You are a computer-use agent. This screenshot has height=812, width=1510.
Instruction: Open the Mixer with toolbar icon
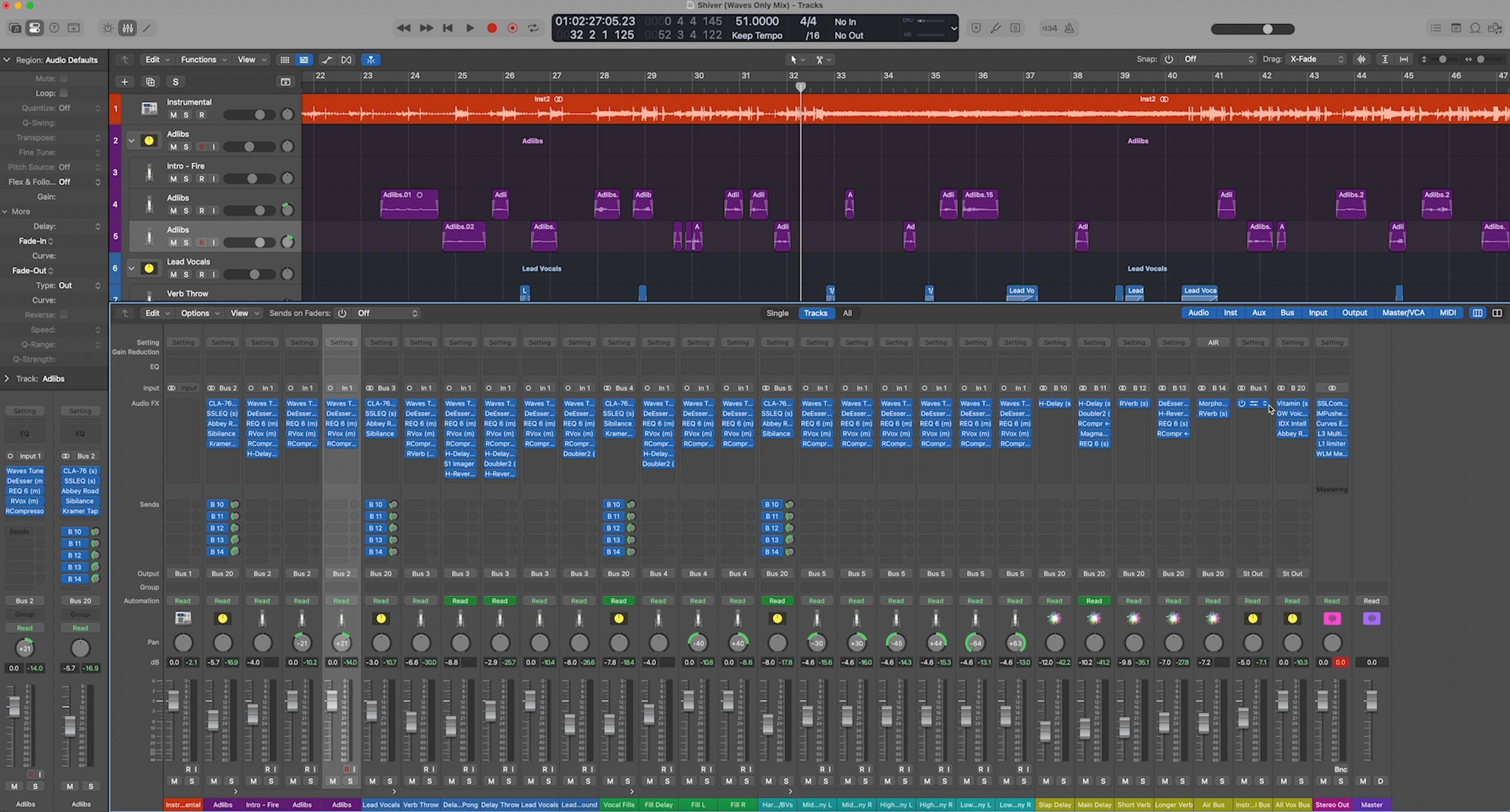pyautogui.click(x=128, y=28)
